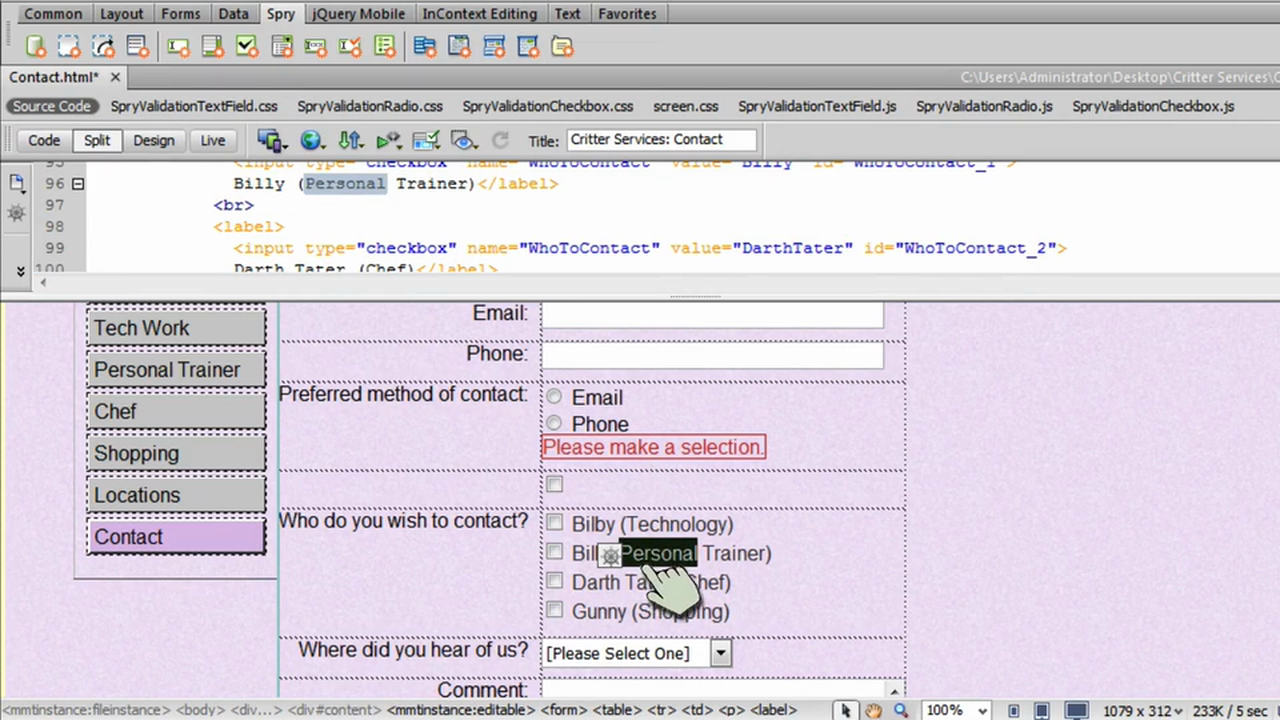
Task: Check the Gunny (Shopping) checkbox
Action: click(x=555, y=612)
